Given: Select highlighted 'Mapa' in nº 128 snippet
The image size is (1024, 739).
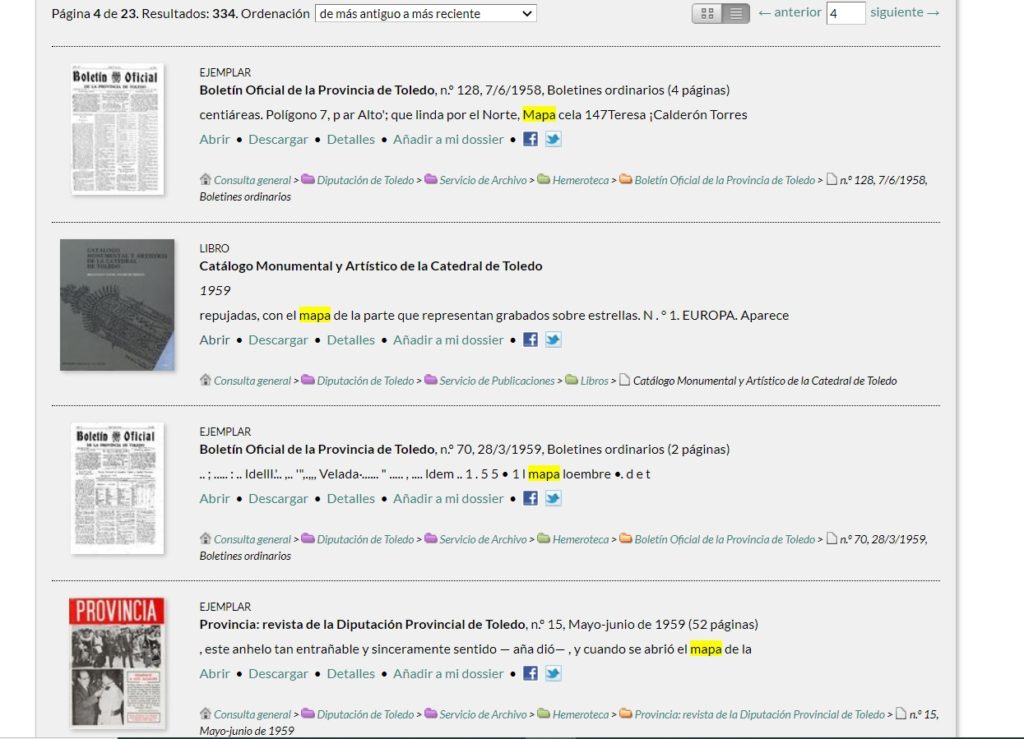Looking at the screenshot, I should [539, 114].
